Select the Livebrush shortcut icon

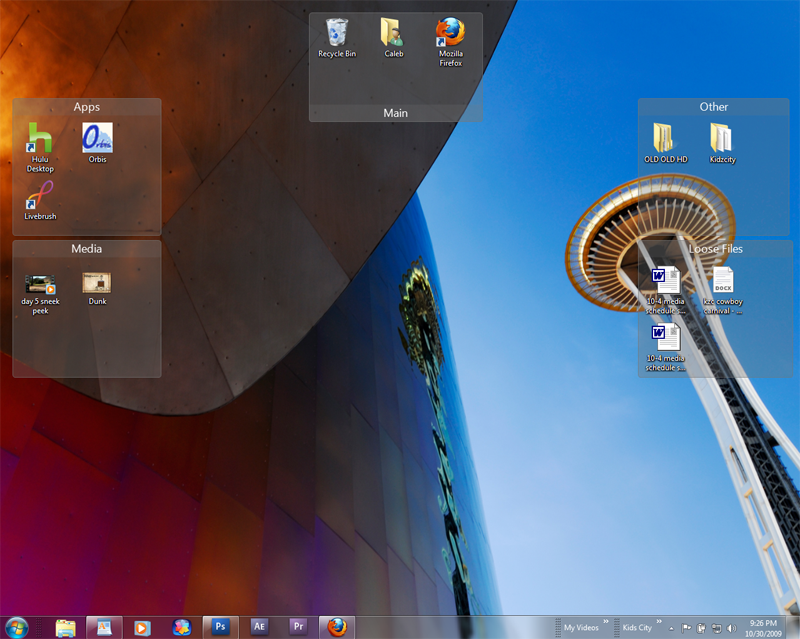40,201
